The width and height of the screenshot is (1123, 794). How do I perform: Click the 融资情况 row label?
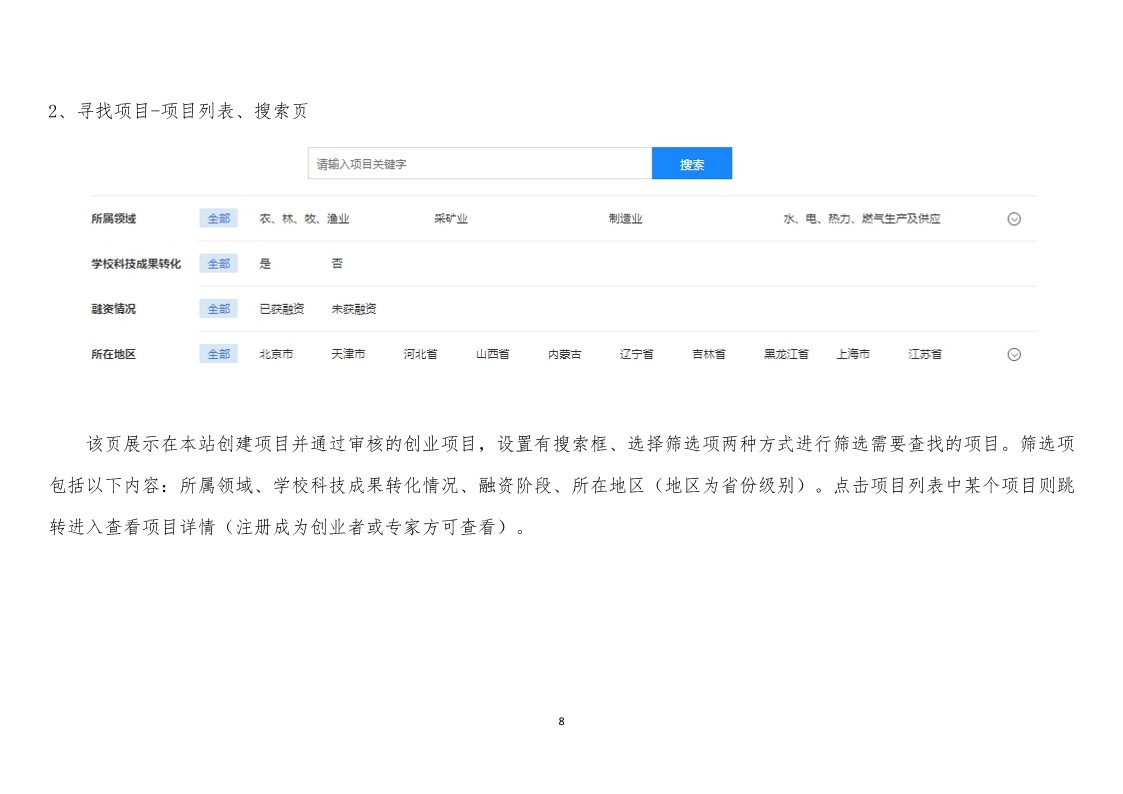113,309
